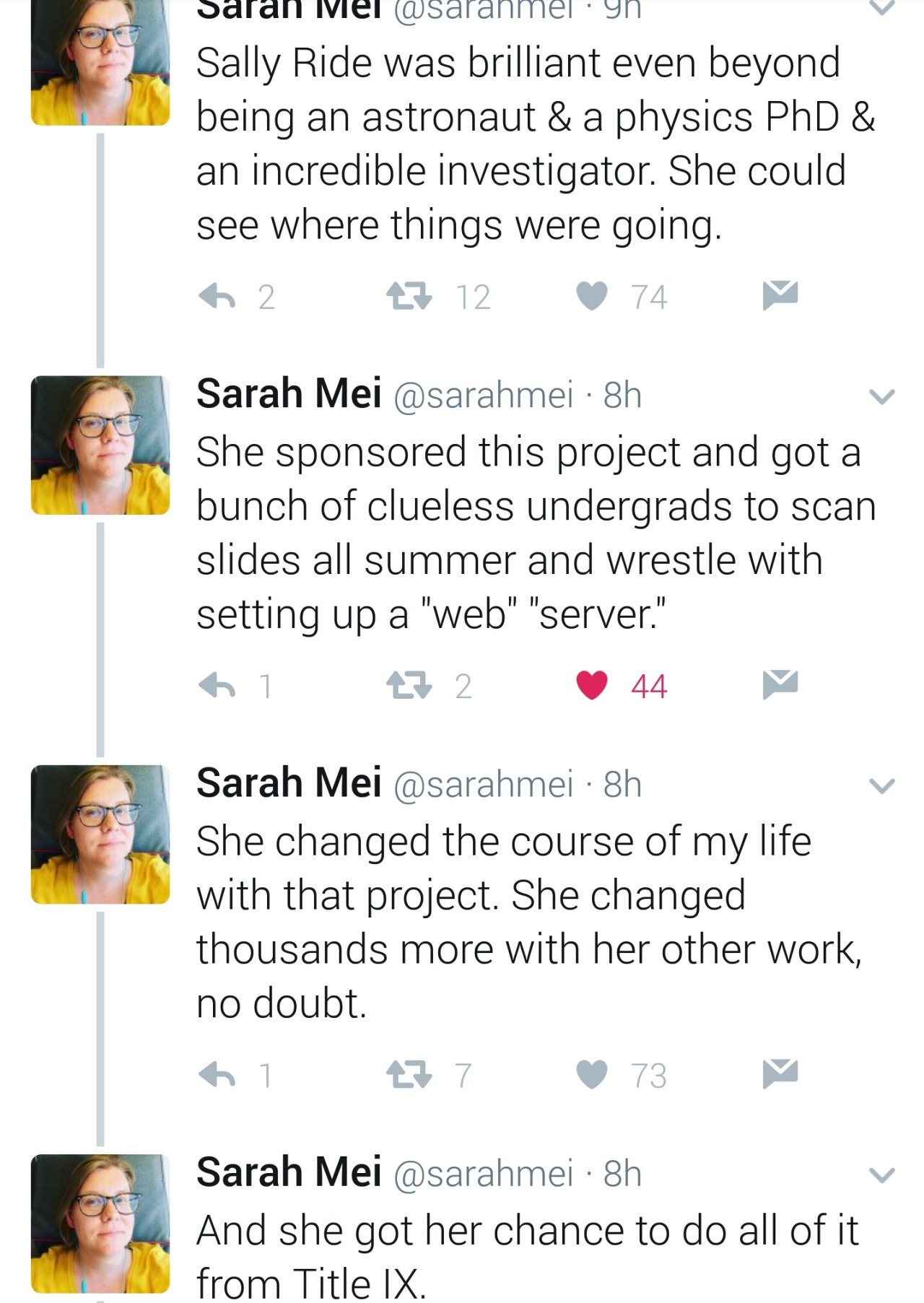Reply to the clueless undergrads tweet
924x1303 pixels.
coord(217,685)
